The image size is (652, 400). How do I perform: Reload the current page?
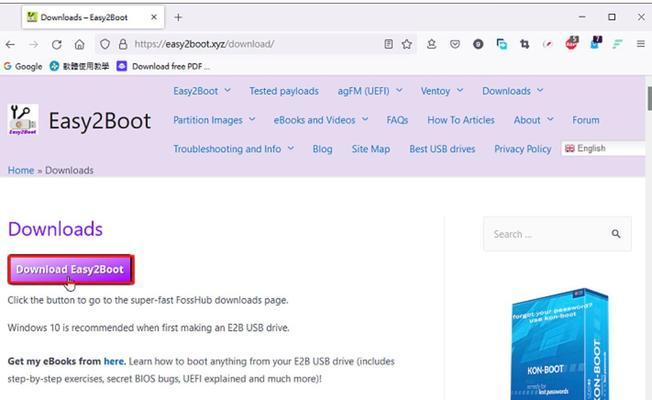57,44
